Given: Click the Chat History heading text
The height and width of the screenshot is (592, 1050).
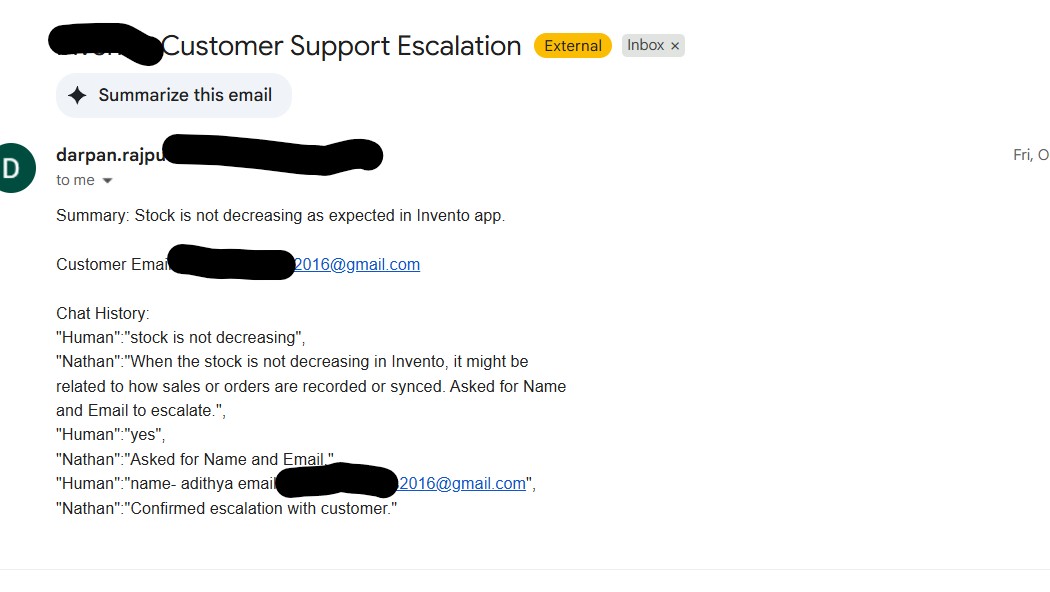Looking at the screenshot, I should [x=102, y=313].
